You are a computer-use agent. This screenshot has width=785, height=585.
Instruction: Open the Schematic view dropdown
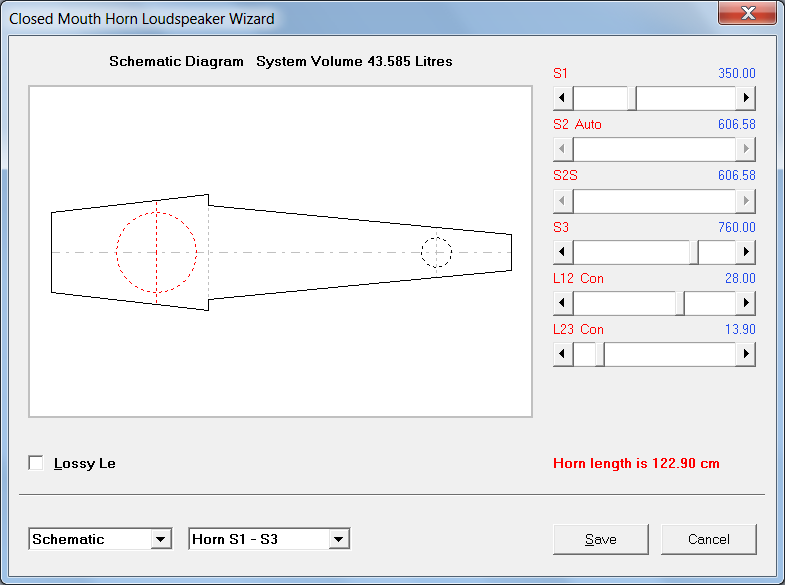tap(160, 539)
